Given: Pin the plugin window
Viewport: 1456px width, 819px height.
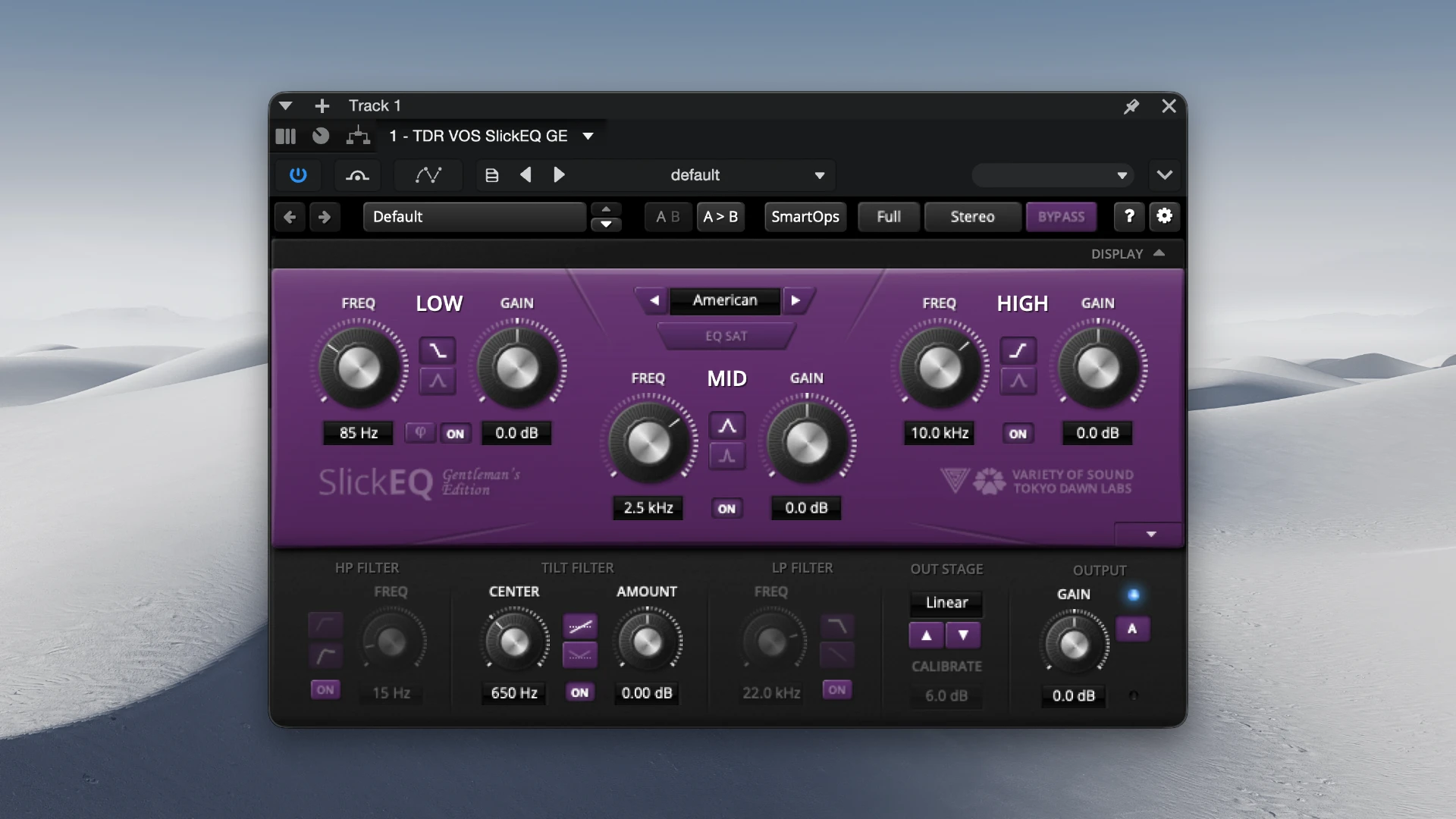Looking at the screenshot, I should coord(1131,106).
